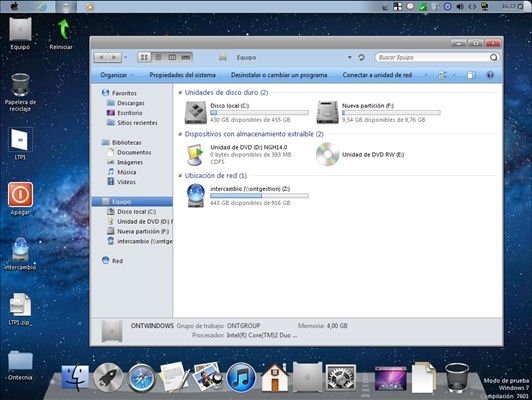Open the photos preview dock icon
Screen dimensions: 532x400
(x=208, y=377)
